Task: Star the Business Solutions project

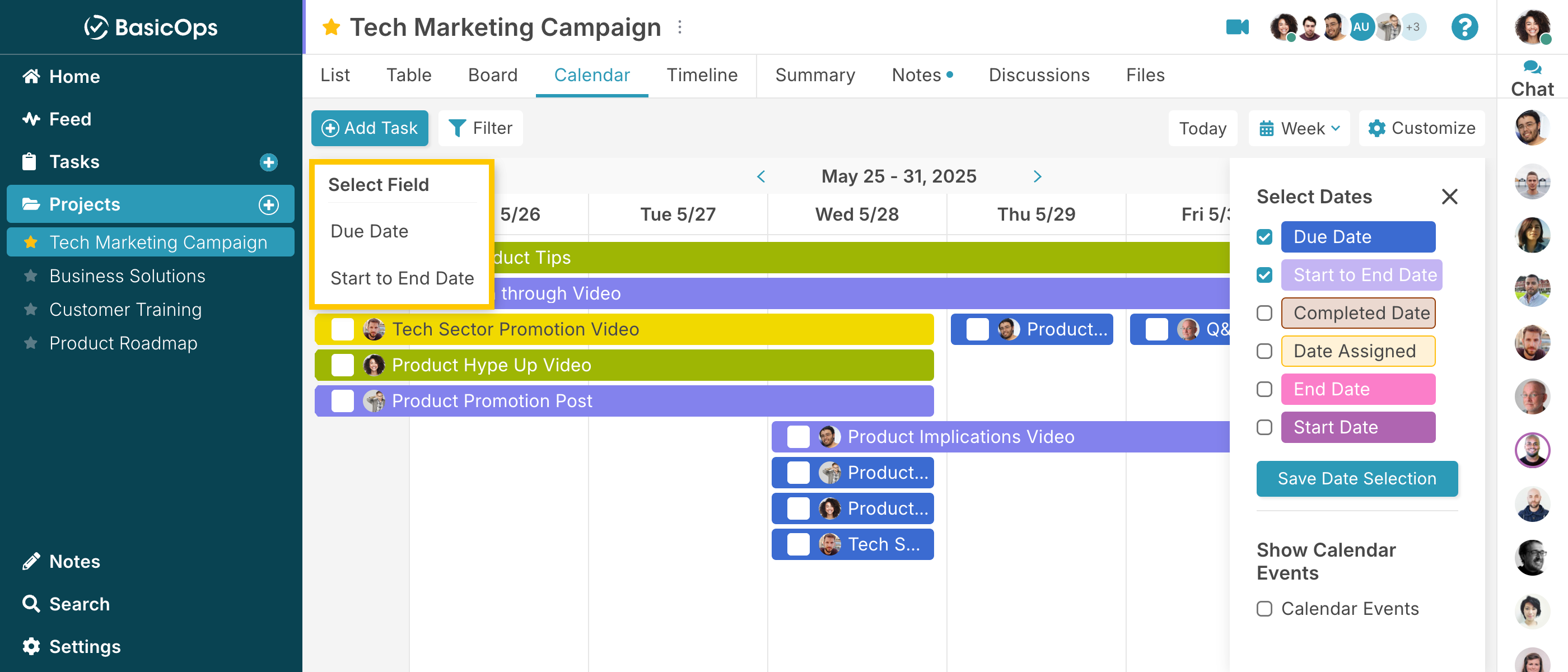Action: coord(30,276)
